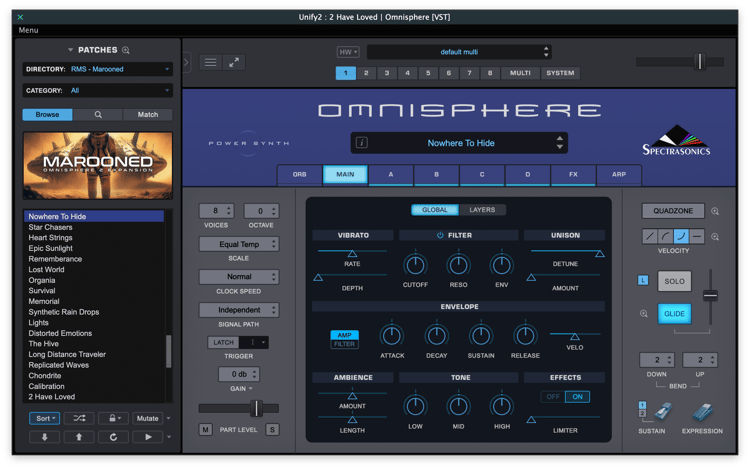This screenshot has height=469, width=750.
Task: Open the DIRECTORY dropdown
Action: pyautogui.click(x=98, y=69)
